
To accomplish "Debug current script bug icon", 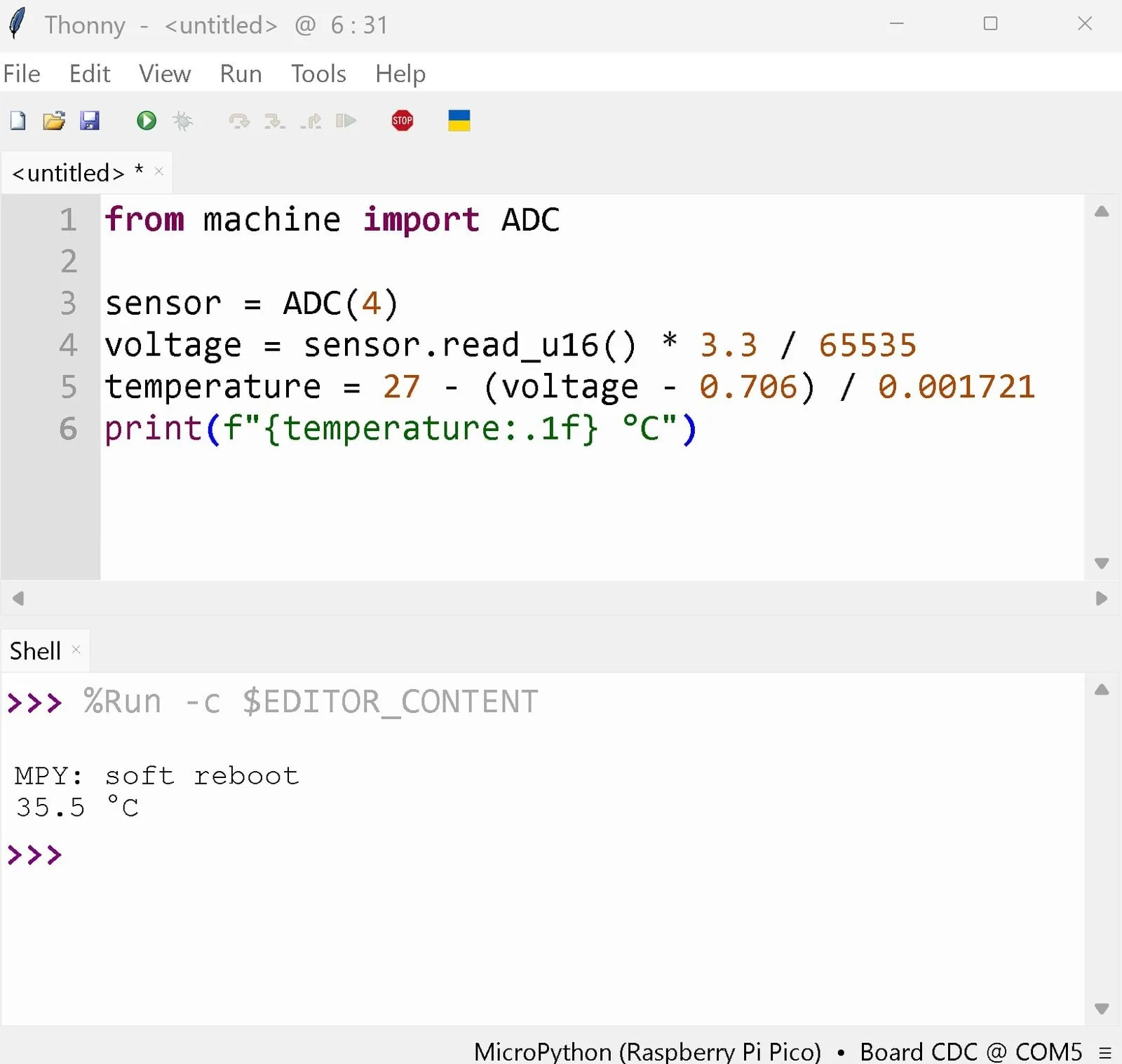I will pyautogui.click(x=183, y=121).
